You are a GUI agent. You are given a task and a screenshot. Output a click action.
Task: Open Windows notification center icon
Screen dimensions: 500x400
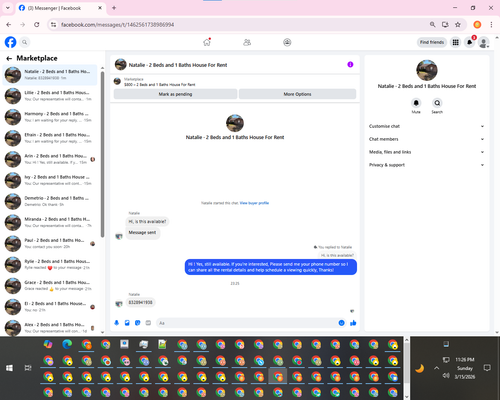(x=487, y=368)
